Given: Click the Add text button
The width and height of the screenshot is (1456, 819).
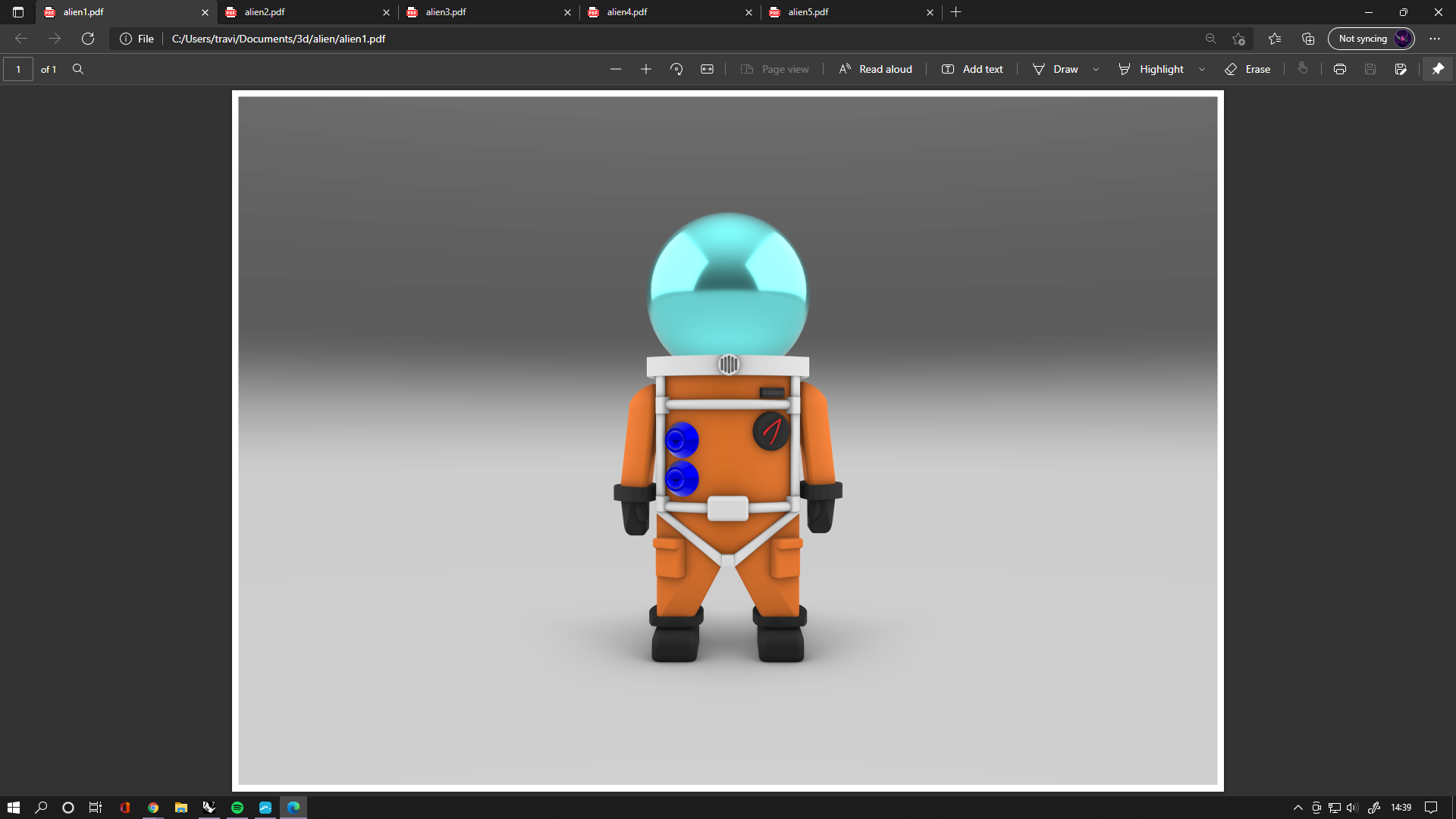Looking at the screenshot, I should tap(972, 69).
